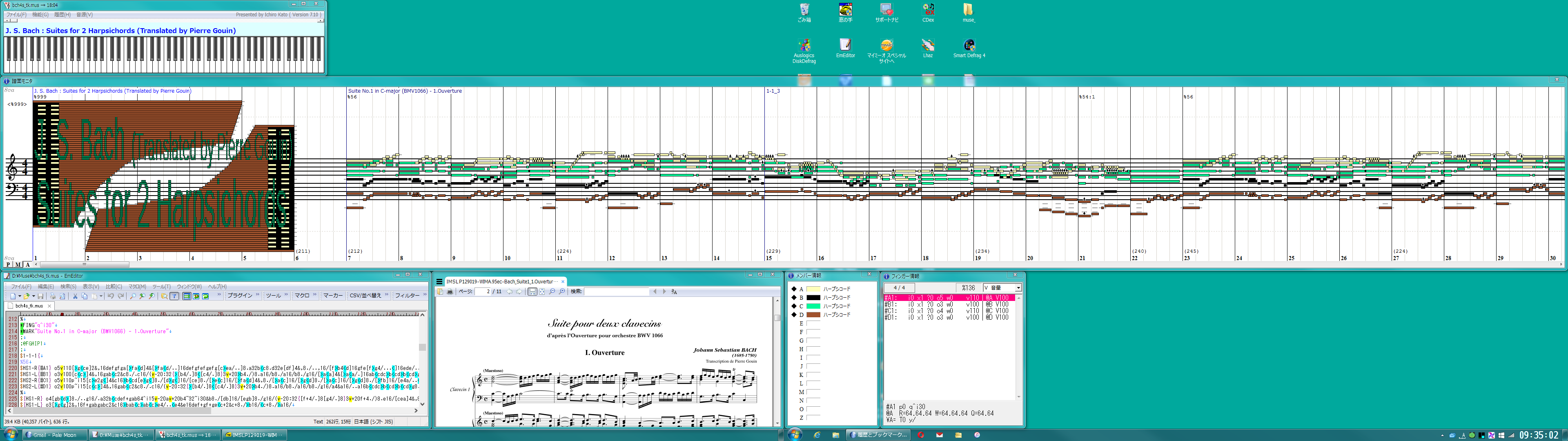This screenshot has width=1568, height=441.
Task: Click the PDF page number field
Action: pyautogui.click(x=483, y=292)
